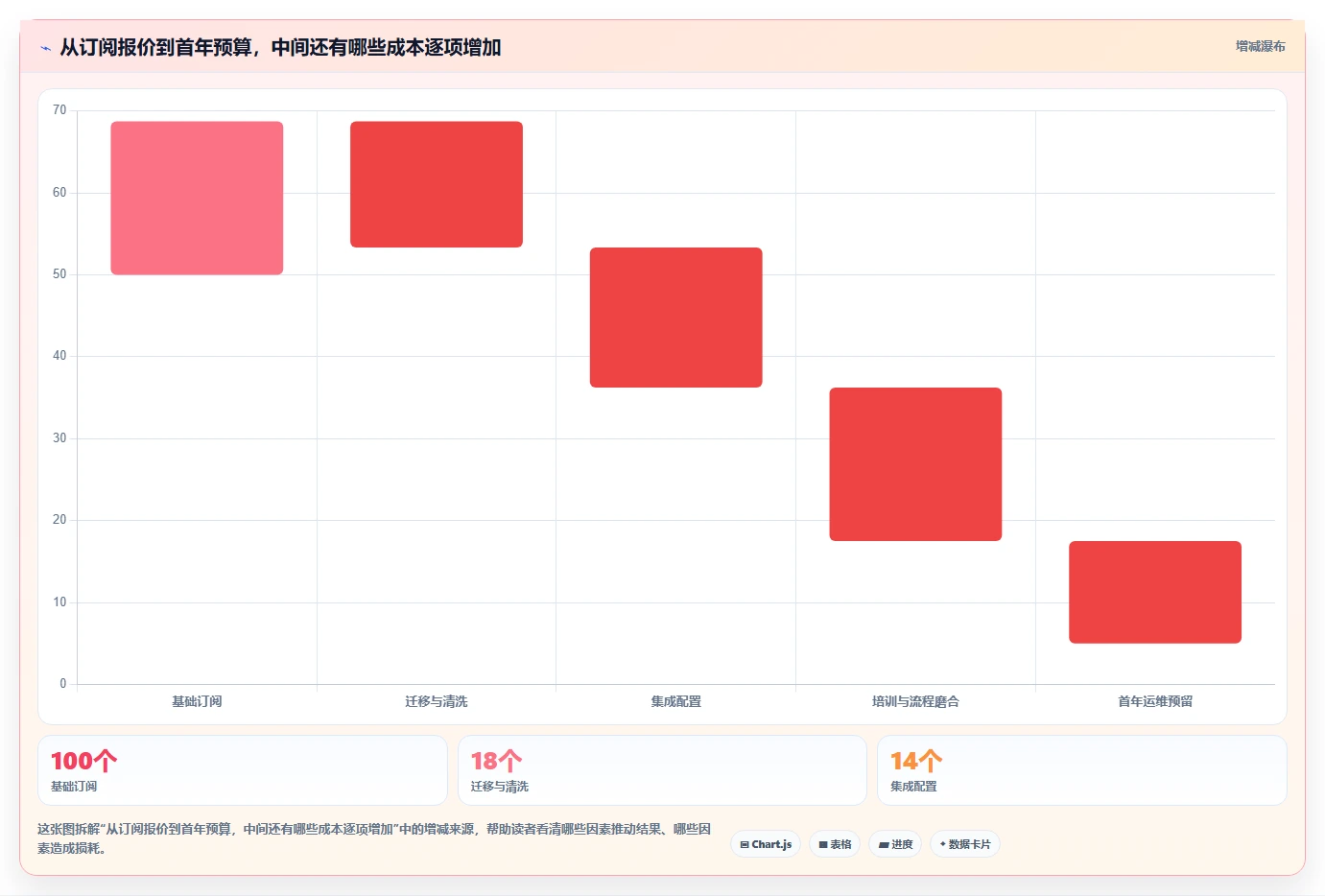
Task: Select the pink 基础订阅 bar in the chart
Action: (x=197, y=198)
